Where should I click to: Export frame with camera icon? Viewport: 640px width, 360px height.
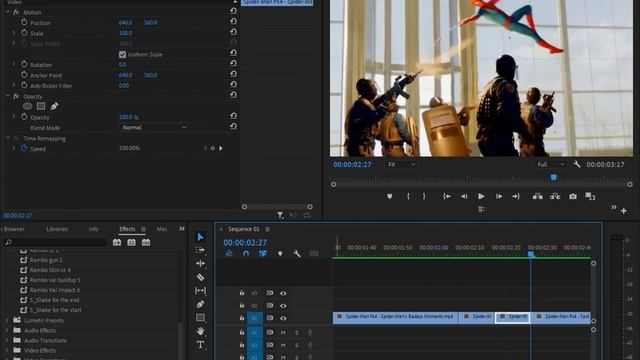pos(573,196)
